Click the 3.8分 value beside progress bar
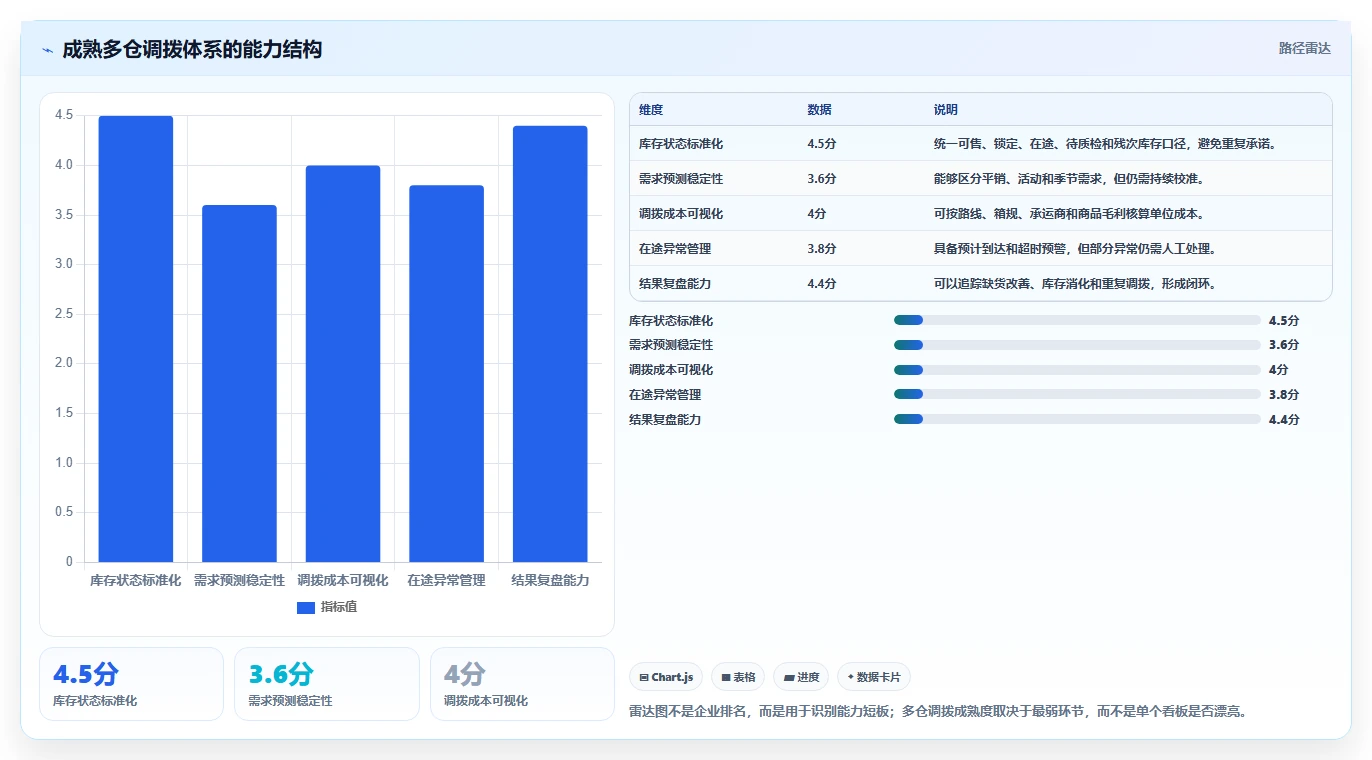Viewport: 1372px width, 760px height. click(1284, 395)
